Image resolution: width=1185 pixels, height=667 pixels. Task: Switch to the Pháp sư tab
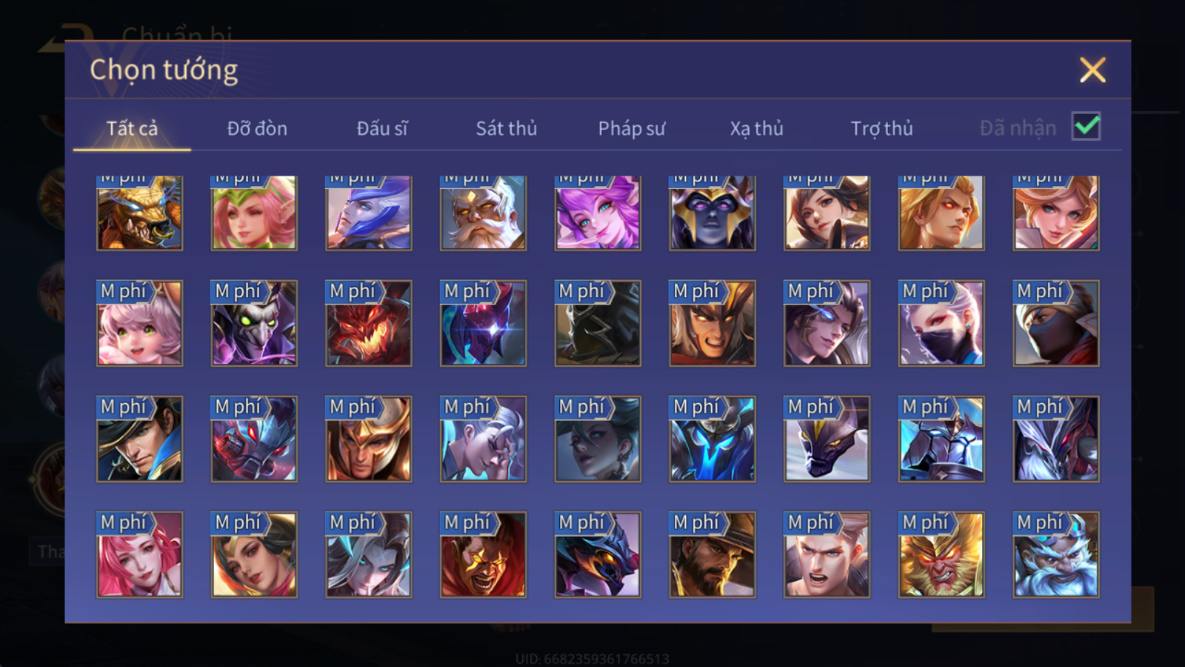[632, 128]
